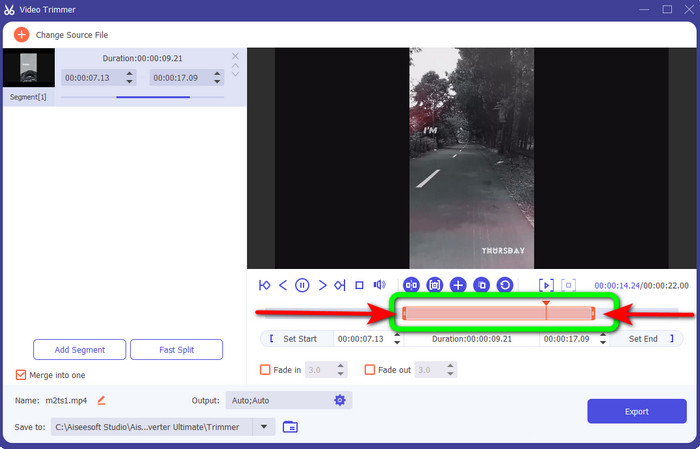The image size is (700, 449).
Task: Enable the Fade out checkbox
Action: (x=370, y=370)
